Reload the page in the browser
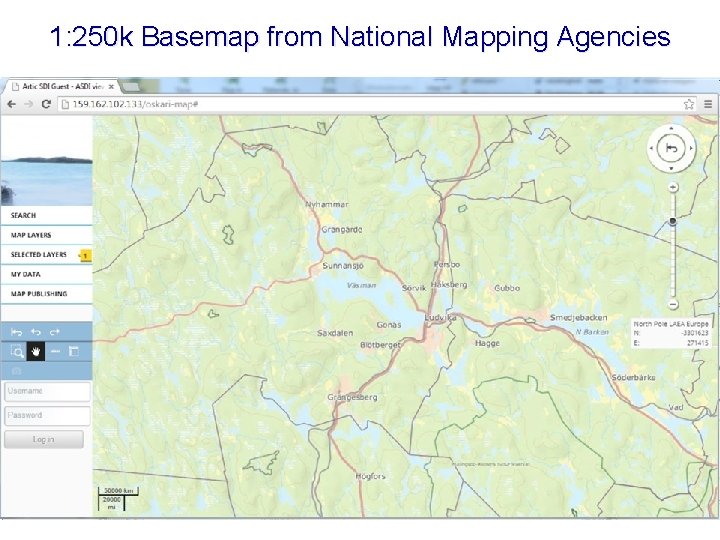 click(46, 104)
